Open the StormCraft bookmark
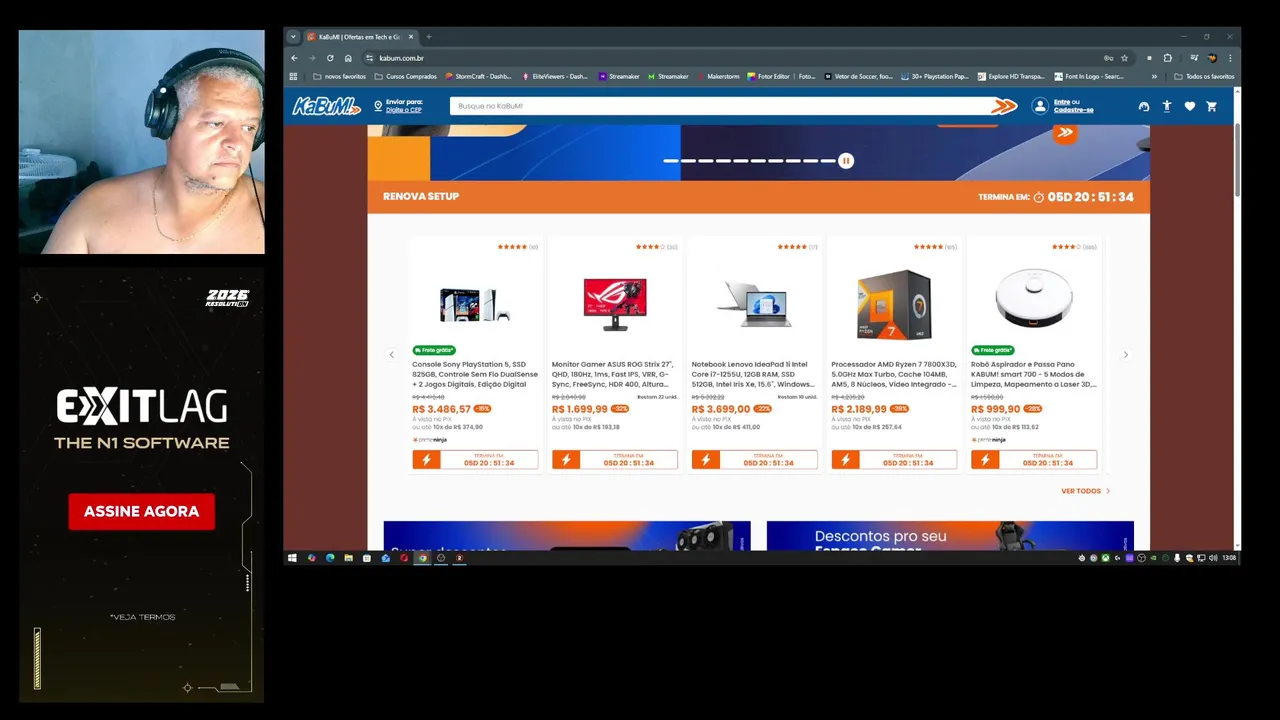Viewport: 1280px width, 720px height. point(478,76)
